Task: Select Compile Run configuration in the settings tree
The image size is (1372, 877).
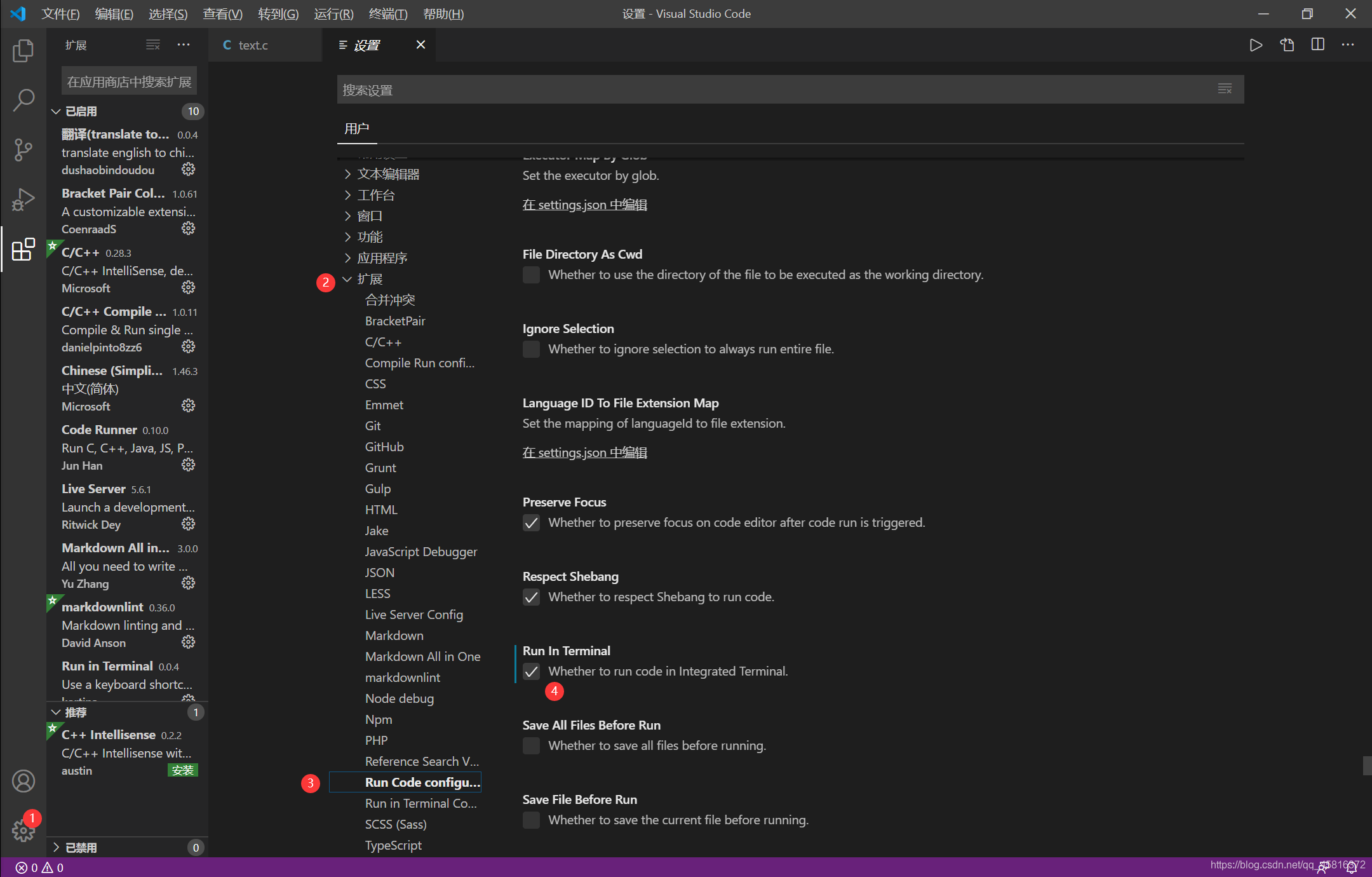Action: 419,363
